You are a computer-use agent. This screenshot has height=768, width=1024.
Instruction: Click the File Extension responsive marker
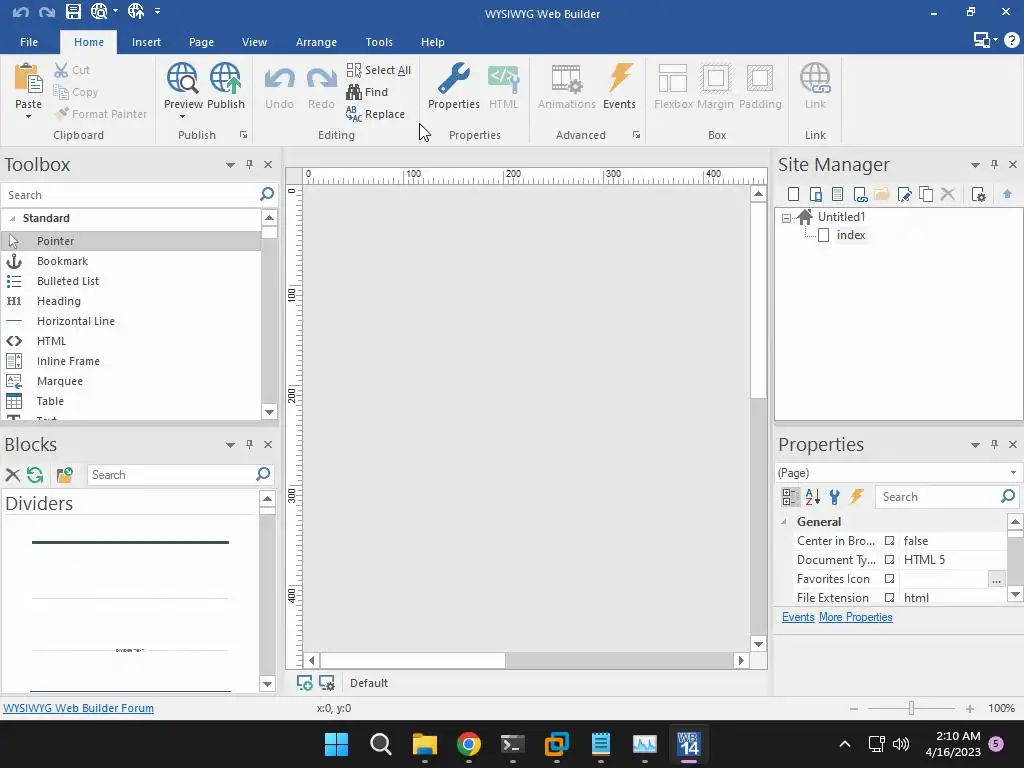pos(889,598)
